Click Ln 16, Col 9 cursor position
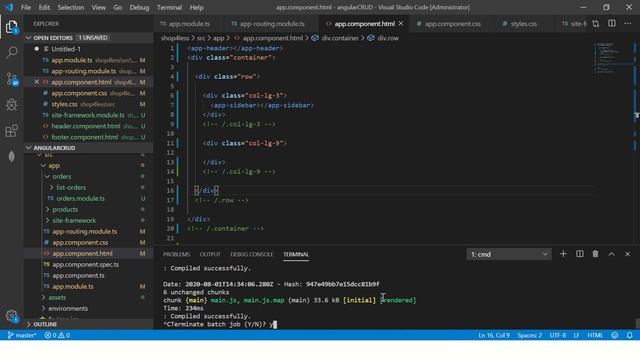This screenshot has width=640, height=360. point(494,335)
